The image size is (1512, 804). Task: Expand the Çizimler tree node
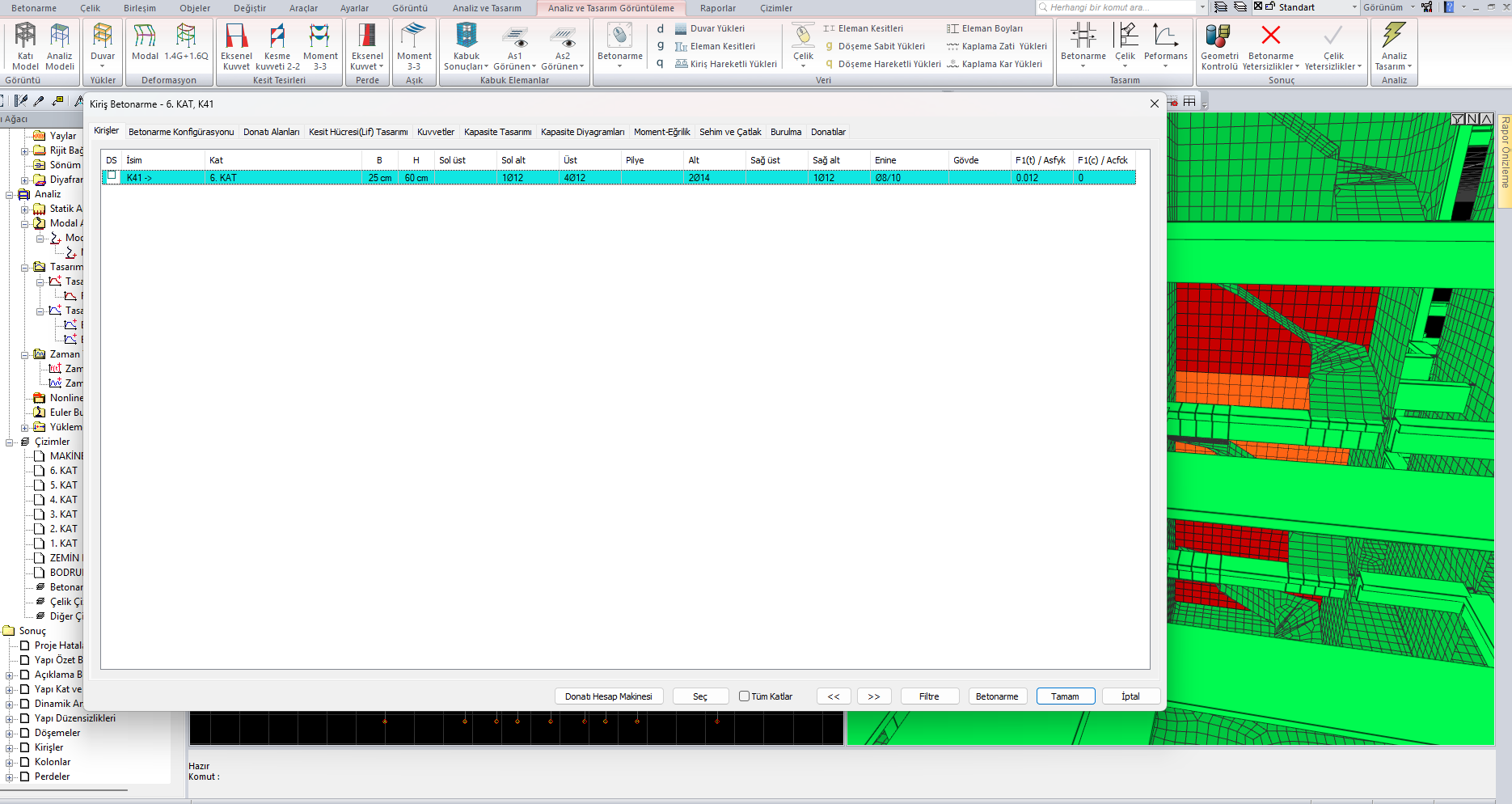(10, 442)
